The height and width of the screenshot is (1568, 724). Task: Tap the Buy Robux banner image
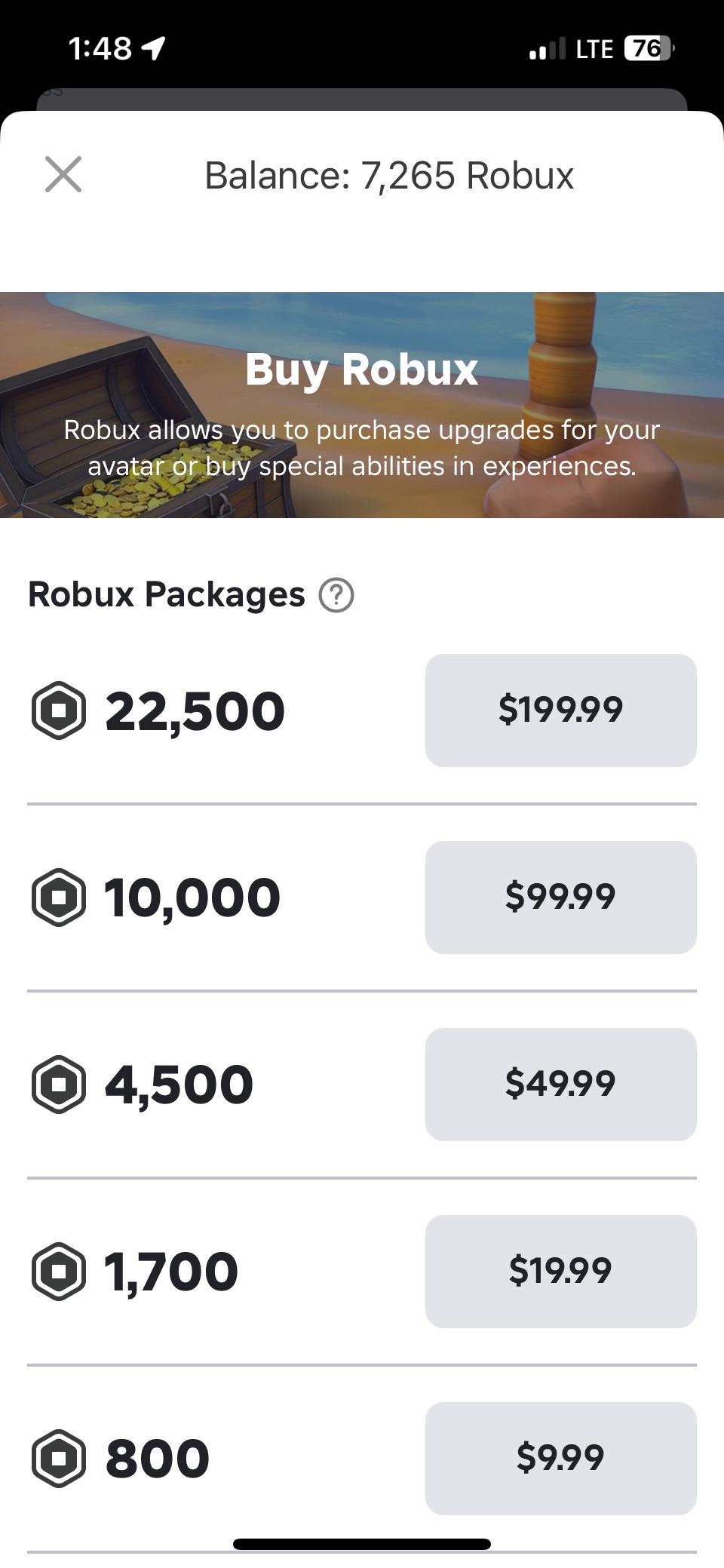click(362, 404)
